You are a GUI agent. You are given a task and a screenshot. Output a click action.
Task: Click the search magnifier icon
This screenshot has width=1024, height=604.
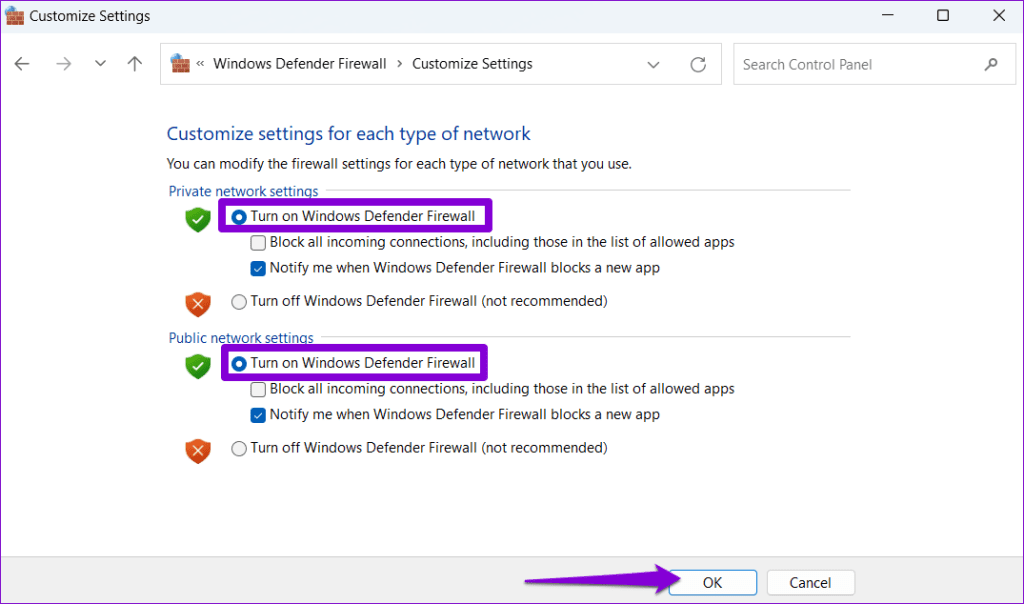coord(991,64)
